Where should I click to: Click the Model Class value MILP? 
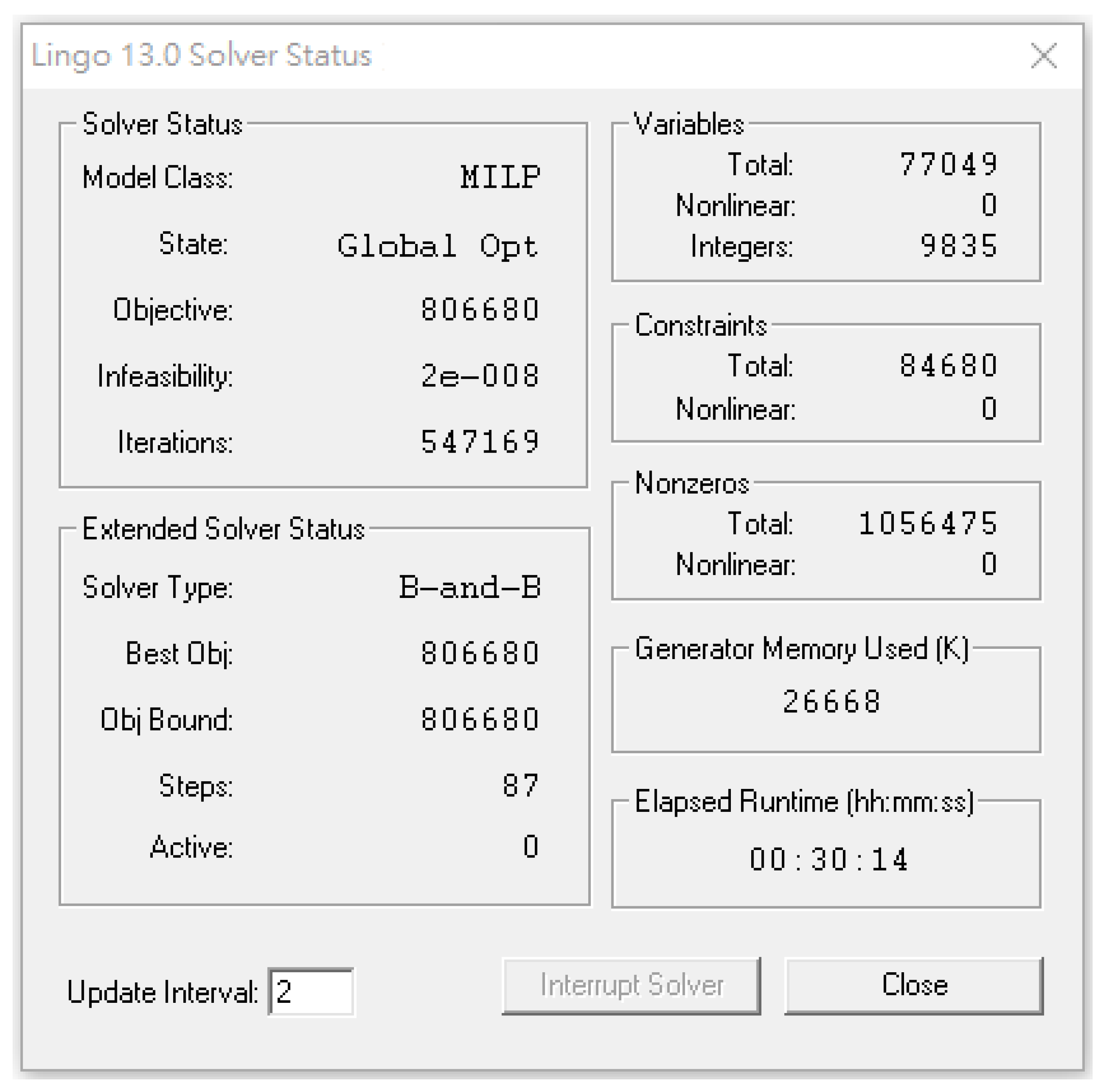[500, 177]
